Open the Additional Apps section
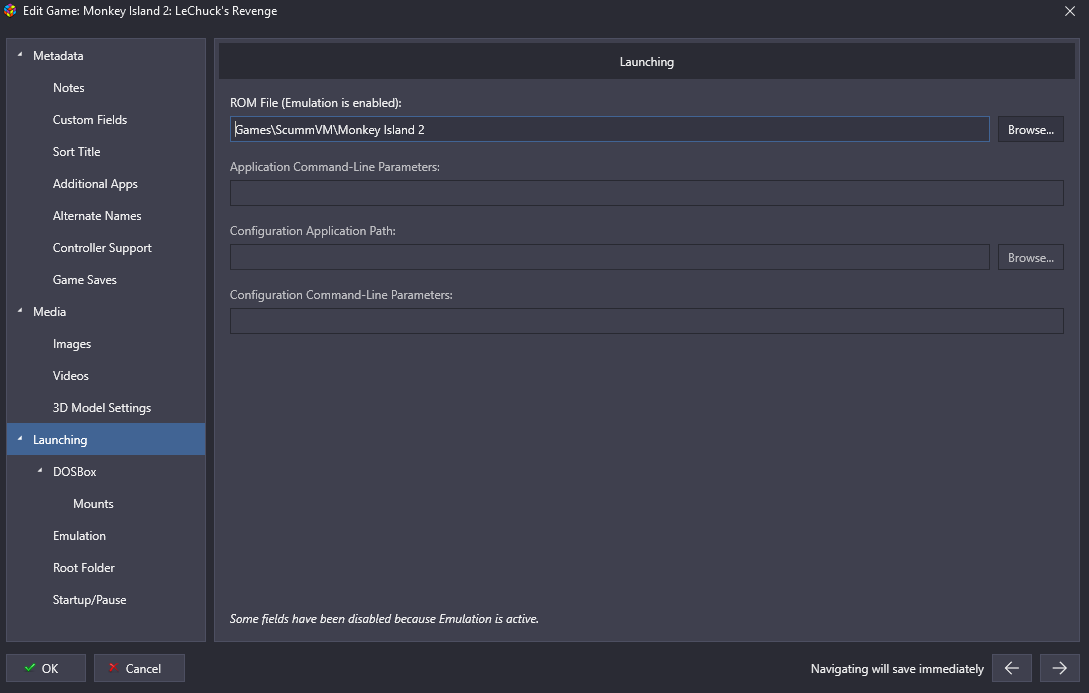The image size is (1089, 693). click(95, 184)
